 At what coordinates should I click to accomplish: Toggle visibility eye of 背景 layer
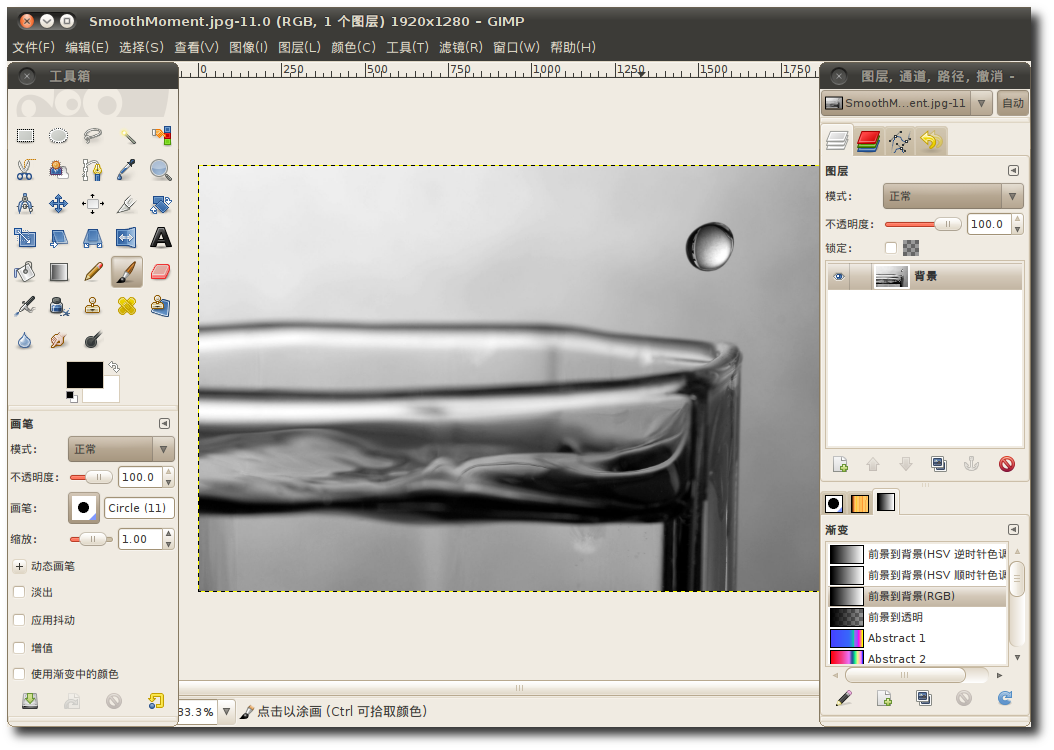(x=839, y=276)
